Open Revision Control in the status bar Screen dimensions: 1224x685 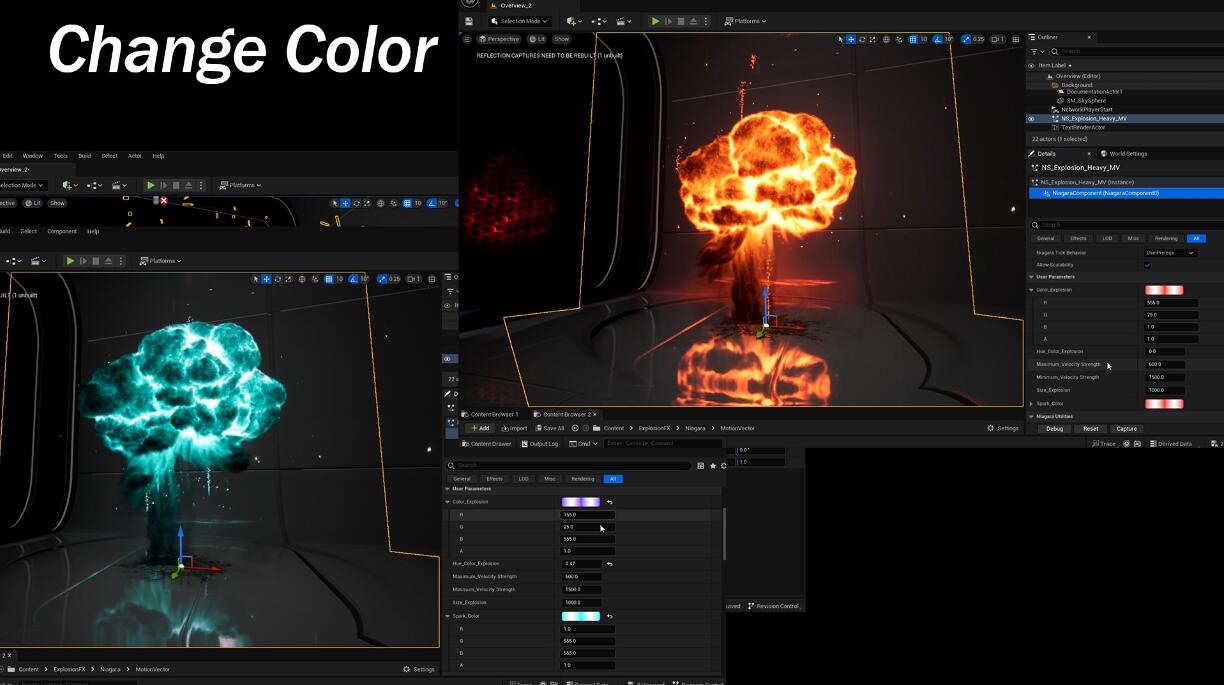pos(775,606)
